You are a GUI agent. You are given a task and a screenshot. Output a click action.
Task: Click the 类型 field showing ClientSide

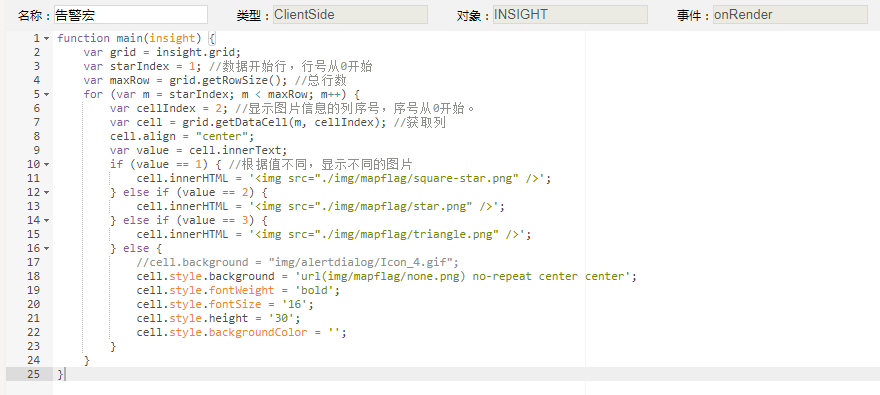tap(350, 15)
